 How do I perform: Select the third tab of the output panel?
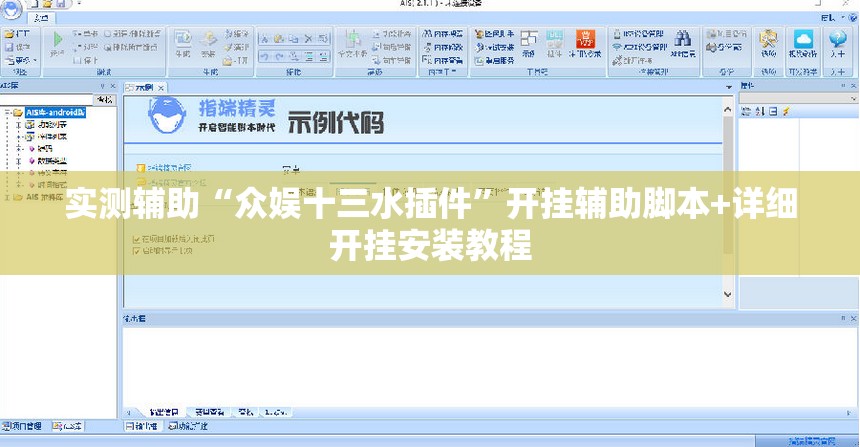click(246, 412)
